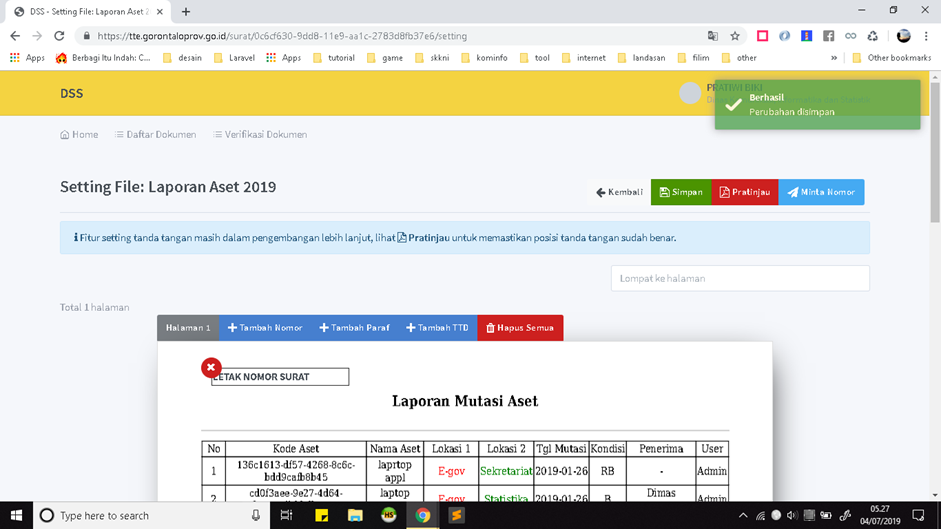Add a number with Tambah Nomor
Viewport: 941px width, 529px height.
click(264, 328)
